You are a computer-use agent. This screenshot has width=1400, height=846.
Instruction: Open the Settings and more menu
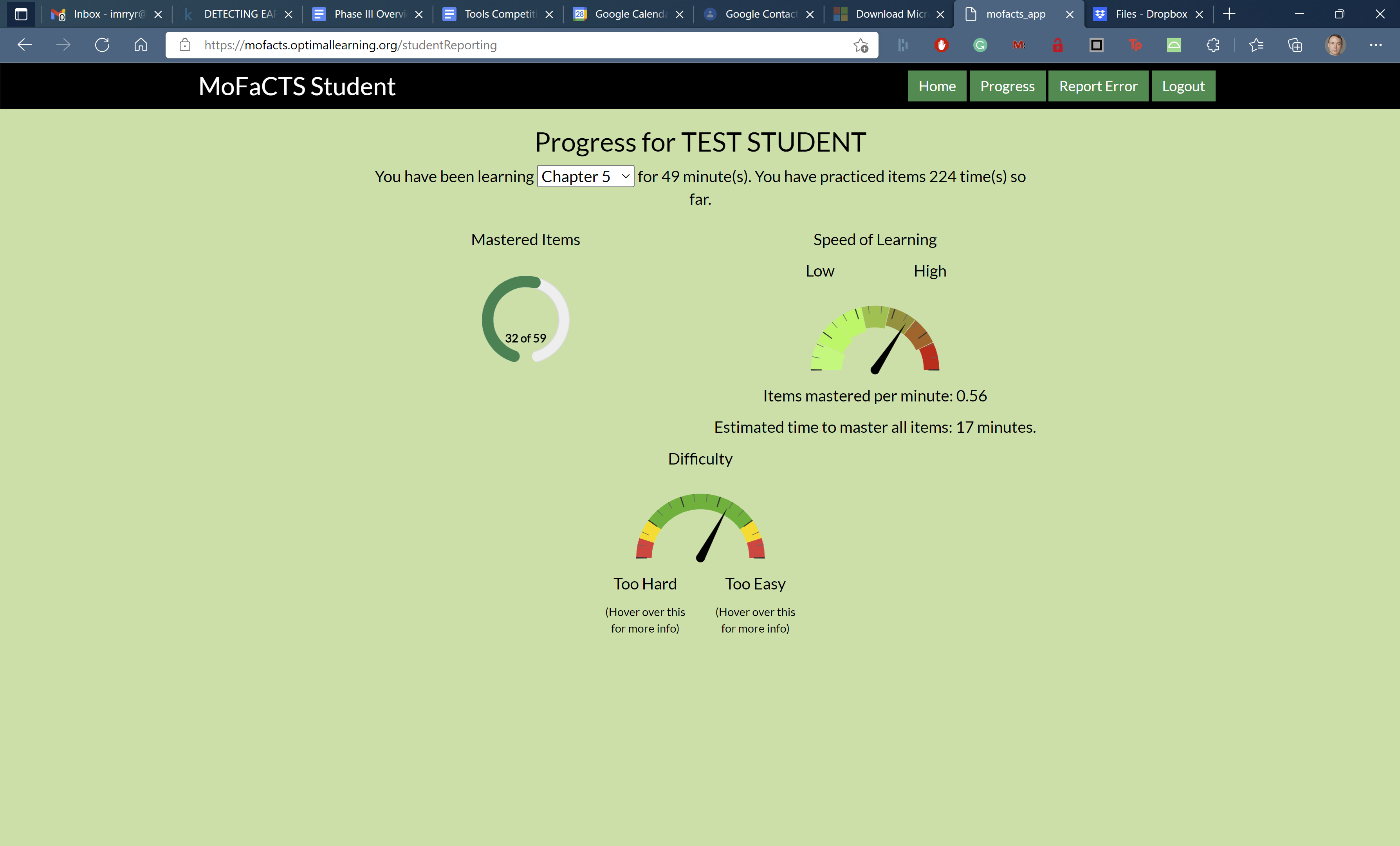click(x=1376, y=45)
